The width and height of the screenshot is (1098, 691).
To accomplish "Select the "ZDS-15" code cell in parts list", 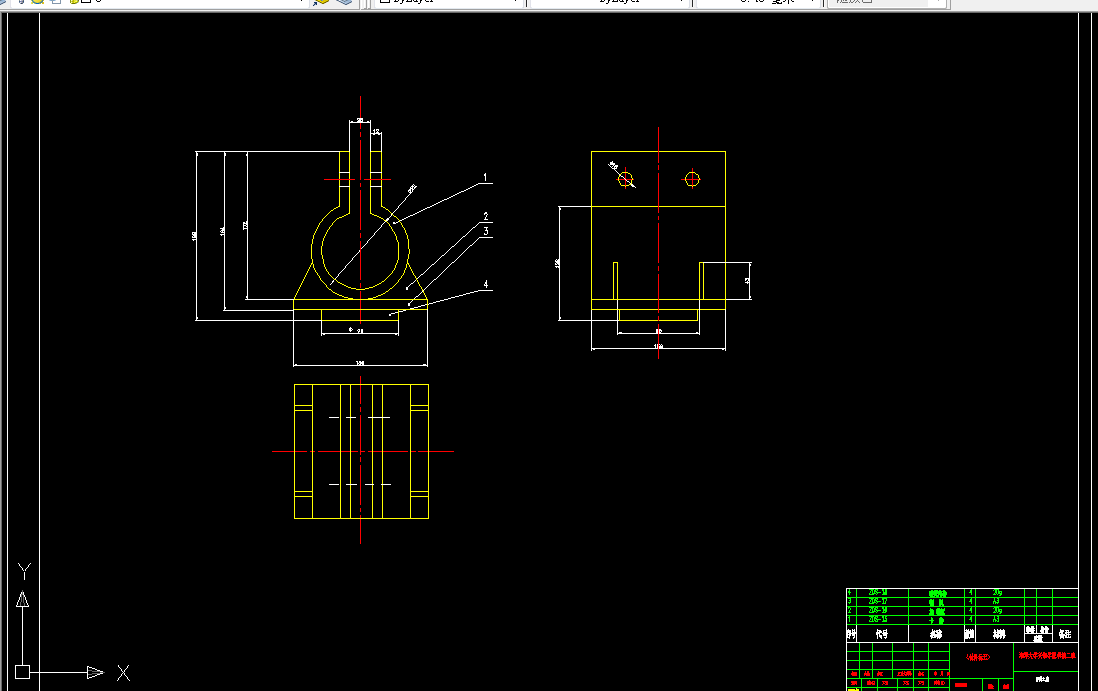I will [882, 620].
